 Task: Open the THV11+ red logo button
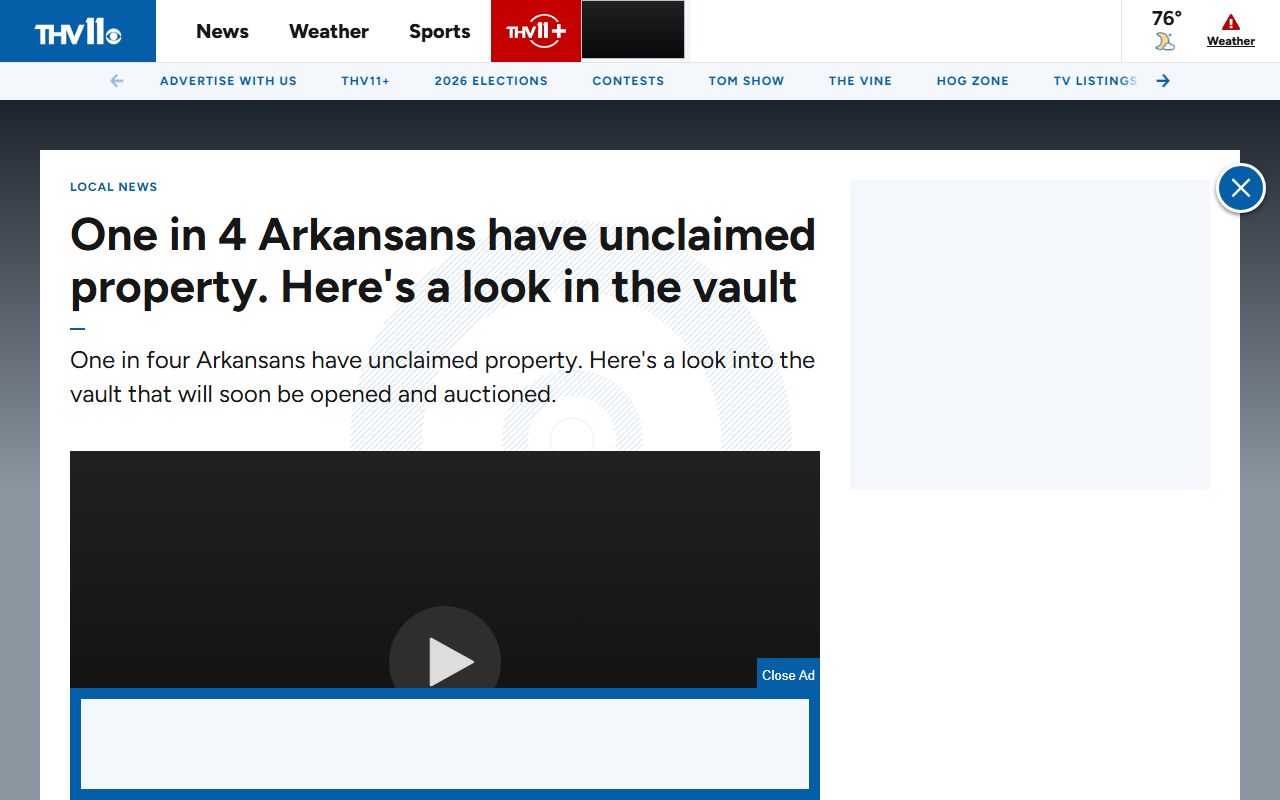(x=536, y=31)
